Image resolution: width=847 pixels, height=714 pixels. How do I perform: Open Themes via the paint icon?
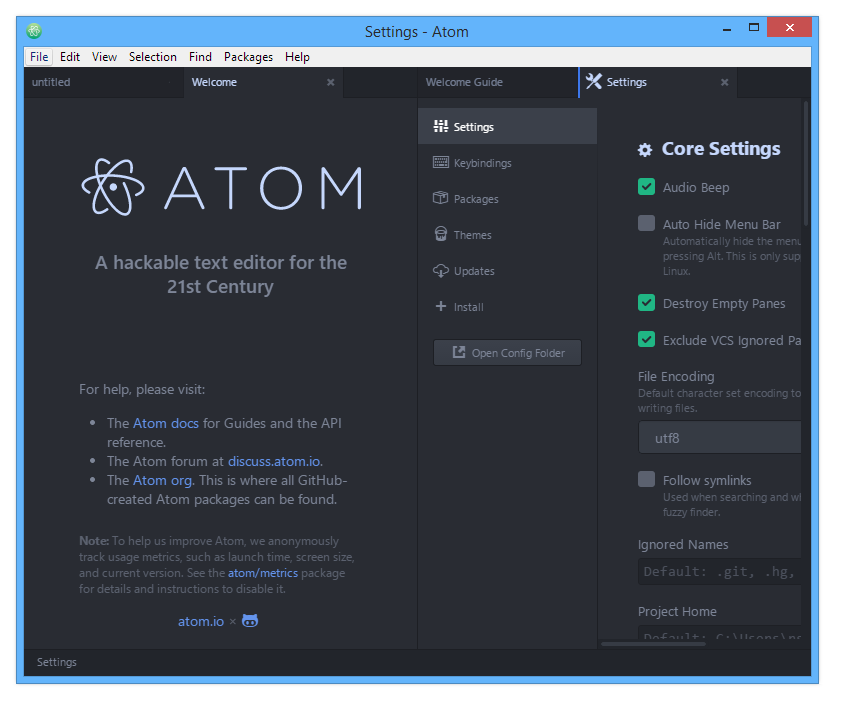click(x=440, y=234)
